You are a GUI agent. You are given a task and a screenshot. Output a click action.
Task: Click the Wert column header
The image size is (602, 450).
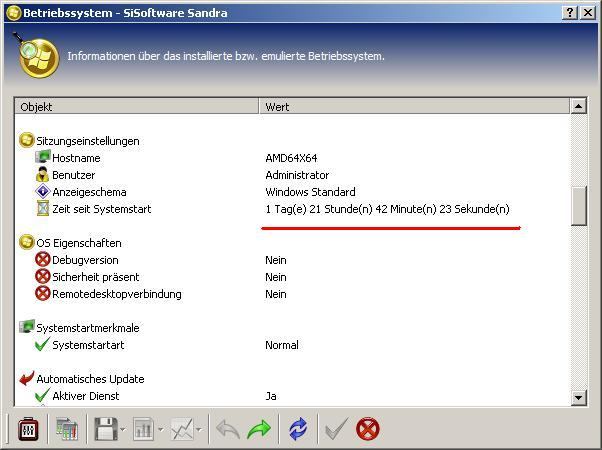click(414, 107)
